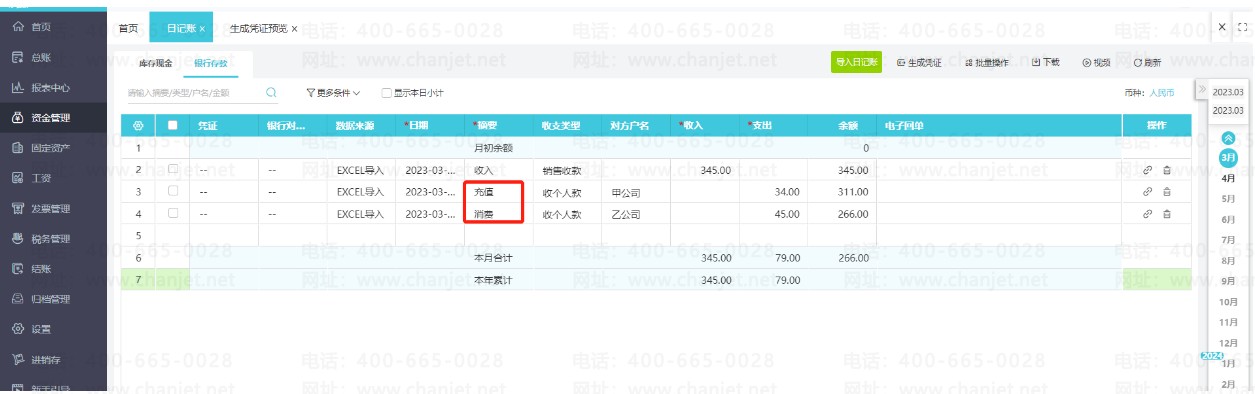Delete the 乙公司 row via trash icon
The width and height of the screenshot is (1255, 394).
point(1167,213)
